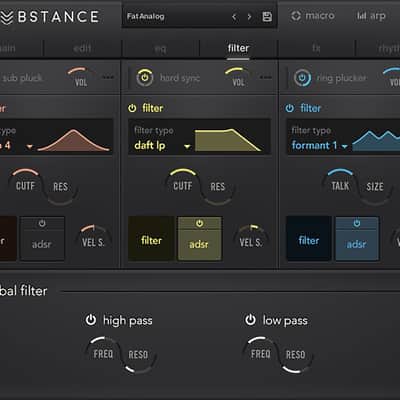Screen dimensions: 400x400
Task: Open the macro panel
Action: (313, 16)
